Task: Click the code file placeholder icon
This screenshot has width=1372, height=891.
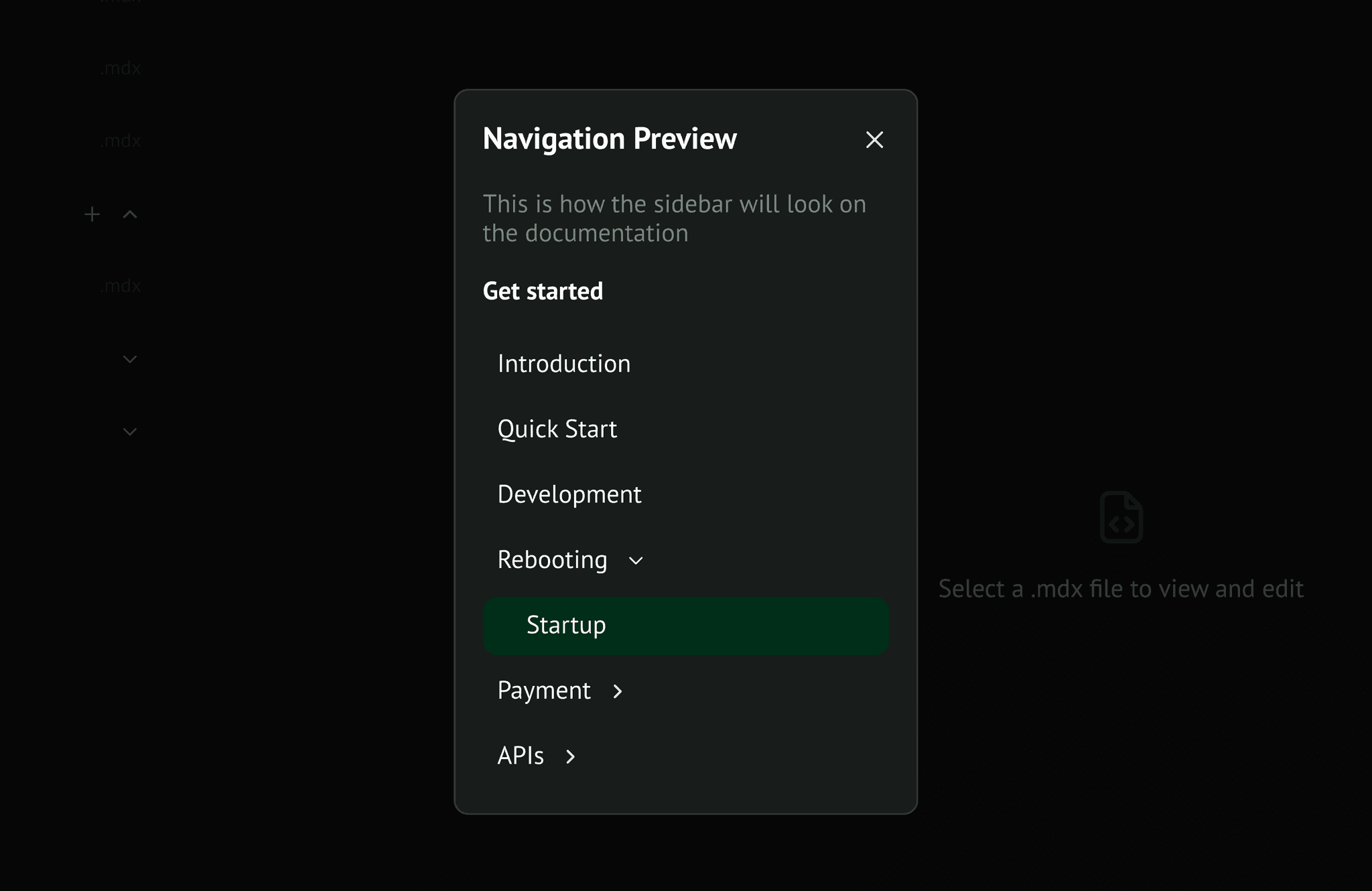Action: 1121,517
